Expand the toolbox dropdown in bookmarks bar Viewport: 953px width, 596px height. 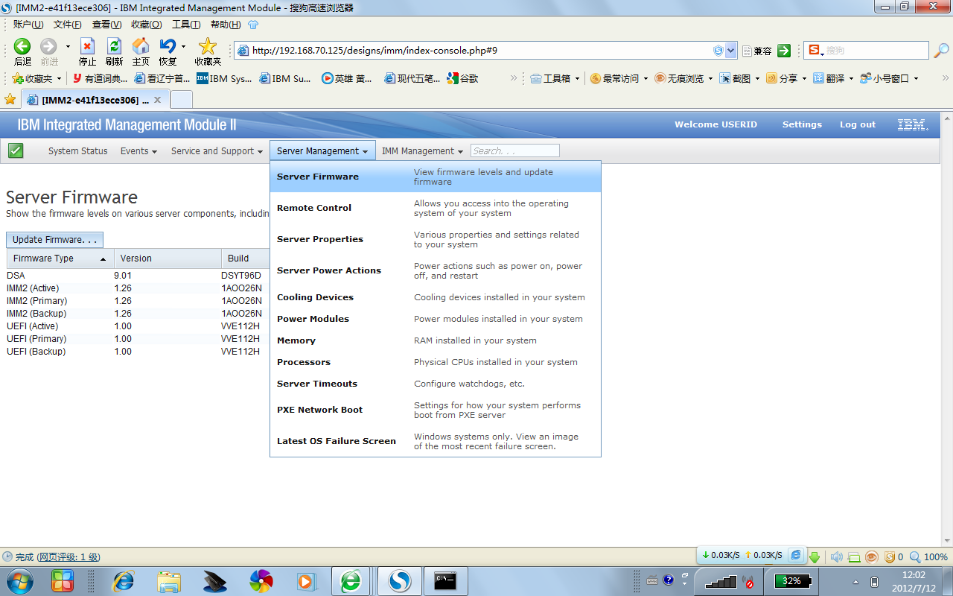(577, 78)
